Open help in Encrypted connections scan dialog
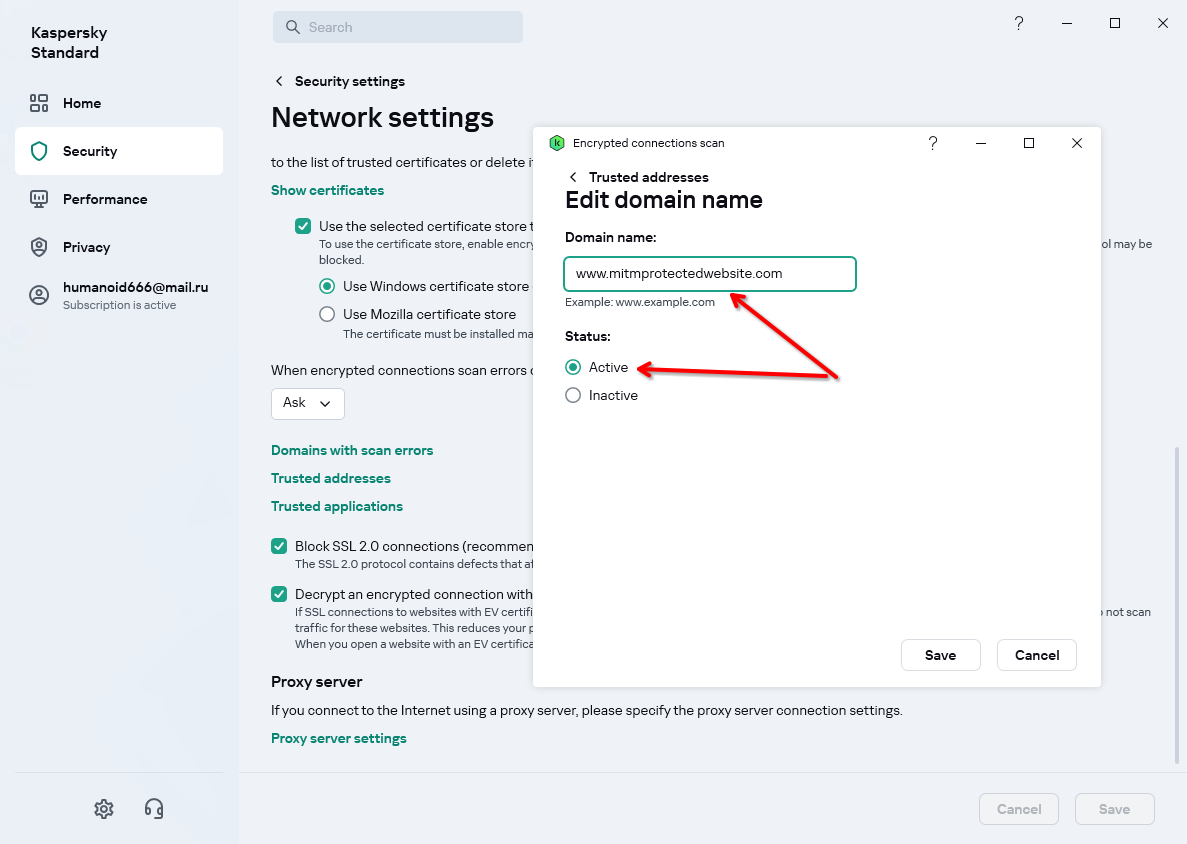 click(933, 143)
